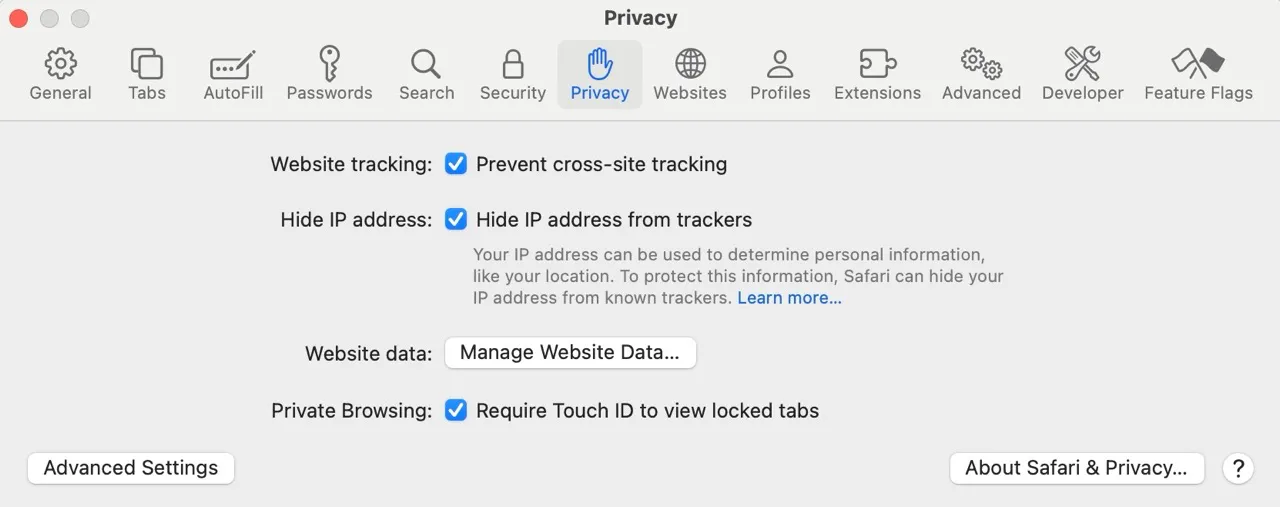Screen dimensions: 1280x507
Task: Uncheck Prevent cross-site tracking
Action: coord(456,164)
